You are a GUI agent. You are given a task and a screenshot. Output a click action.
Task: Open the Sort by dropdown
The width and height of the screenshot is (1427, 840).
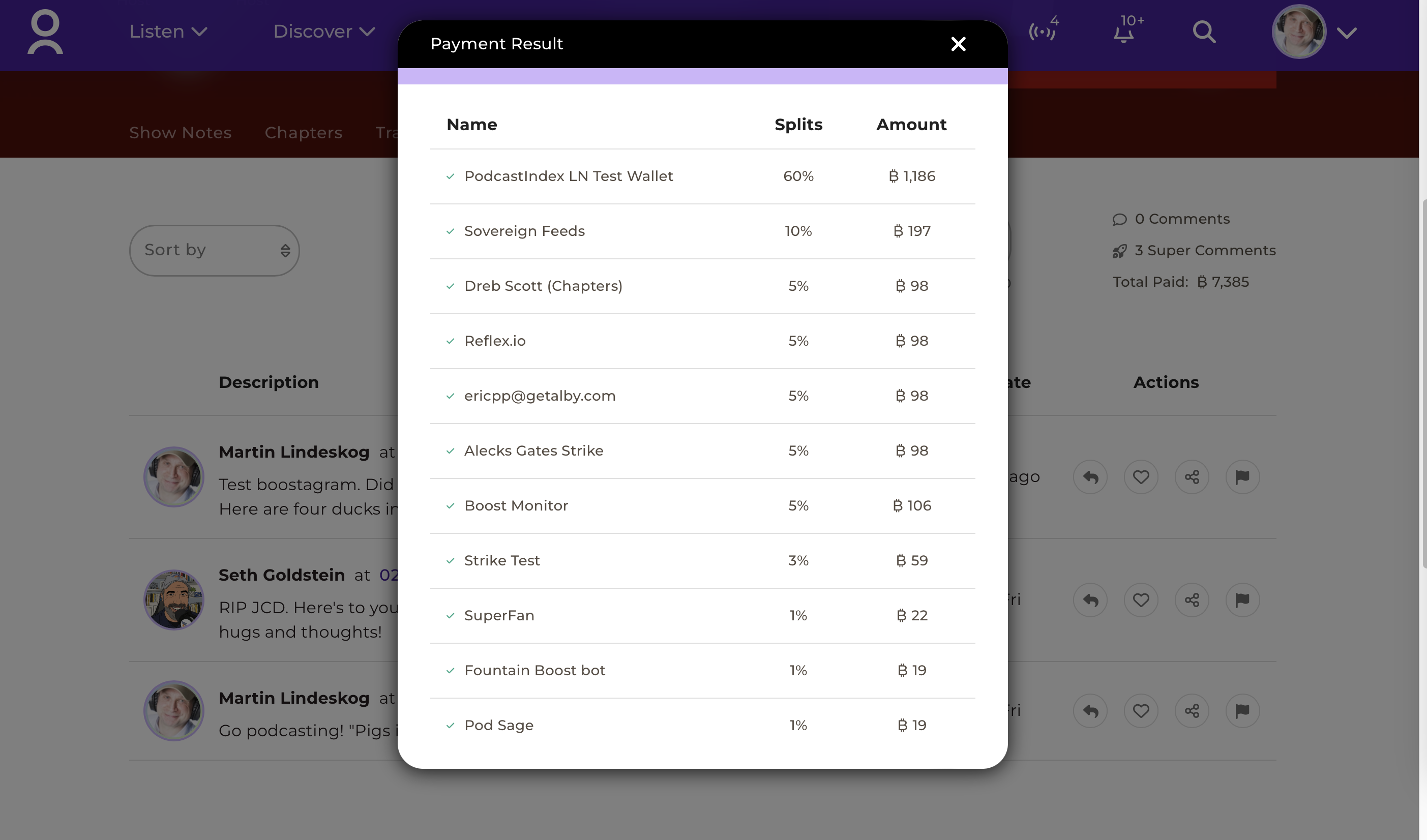click(x=214, y=250)
